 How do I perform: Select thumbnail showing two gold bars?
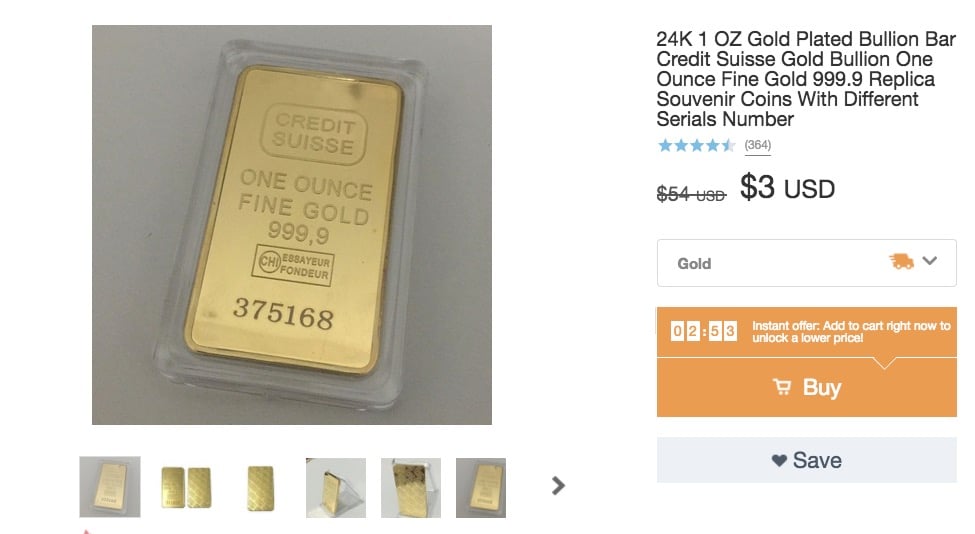(186, 487)
